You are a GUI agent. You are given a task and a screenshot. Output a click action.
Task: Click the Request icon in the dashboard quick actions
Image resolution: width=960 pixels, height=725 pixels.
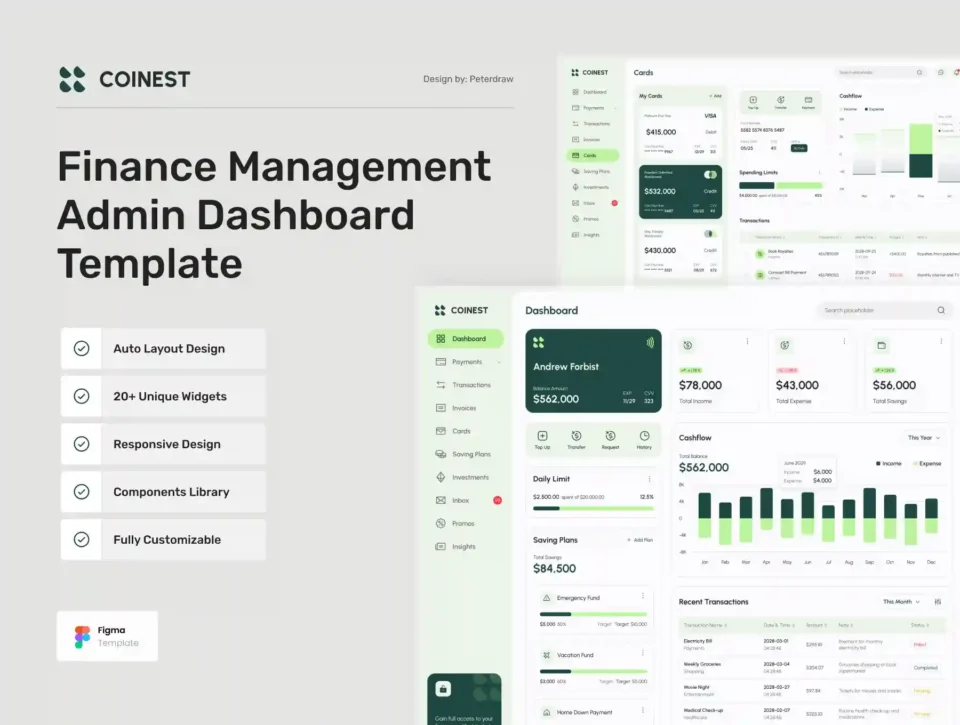tap(610, 436)
